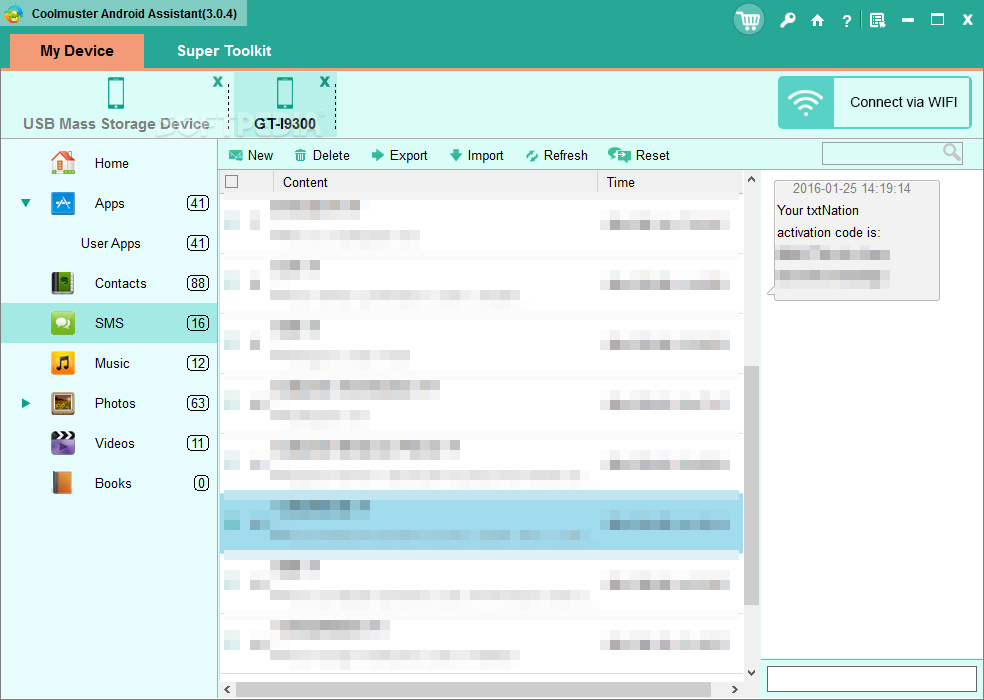Click the horizontal scrollbar thumb
984x700 pixels.
[473, 689]
